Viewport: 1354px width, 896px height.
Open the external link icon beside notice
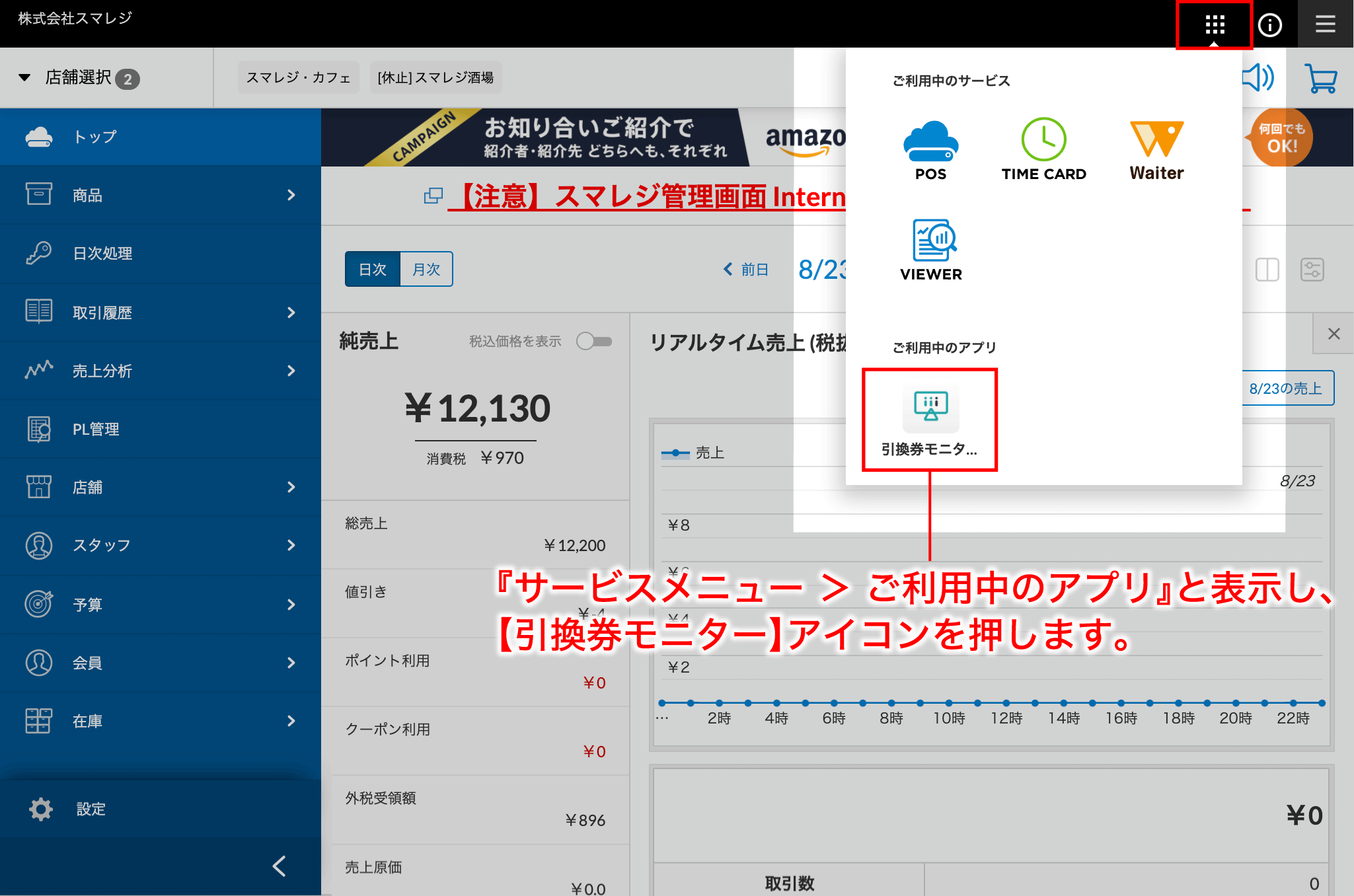pos(433,196)
